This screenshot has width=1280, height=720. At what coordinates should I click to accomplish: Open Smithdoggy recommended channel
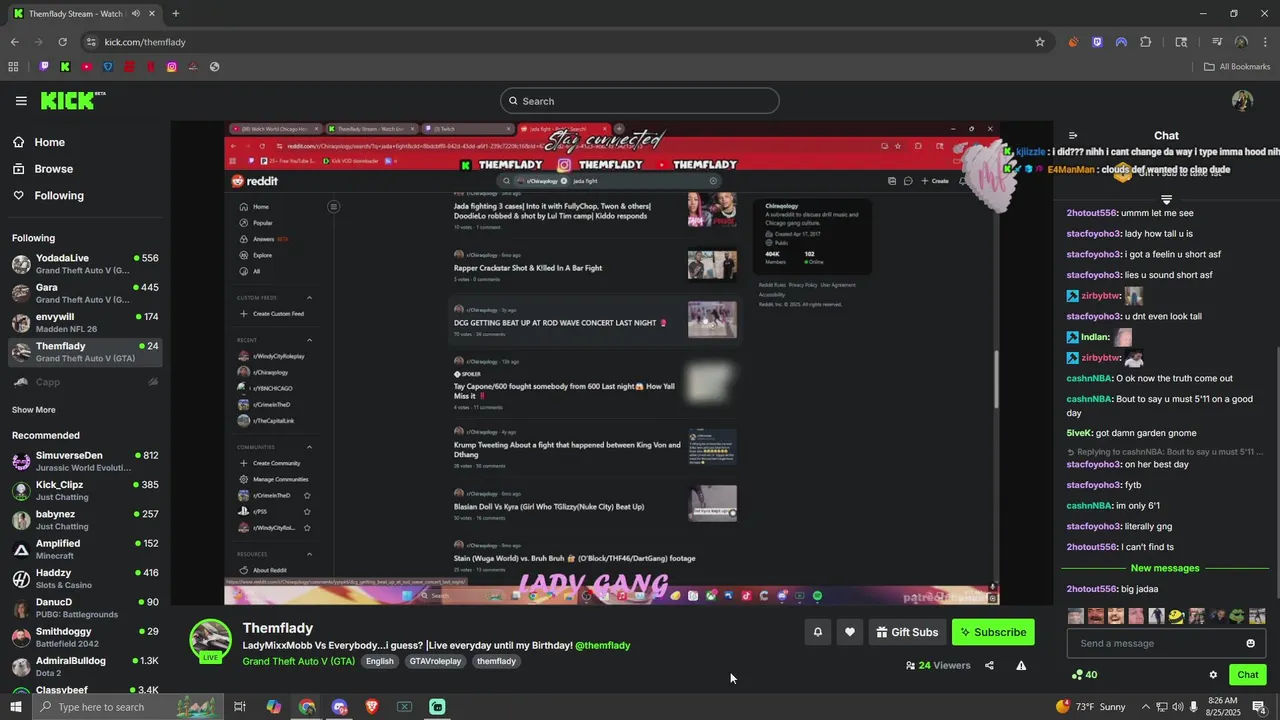click(85, 637)
